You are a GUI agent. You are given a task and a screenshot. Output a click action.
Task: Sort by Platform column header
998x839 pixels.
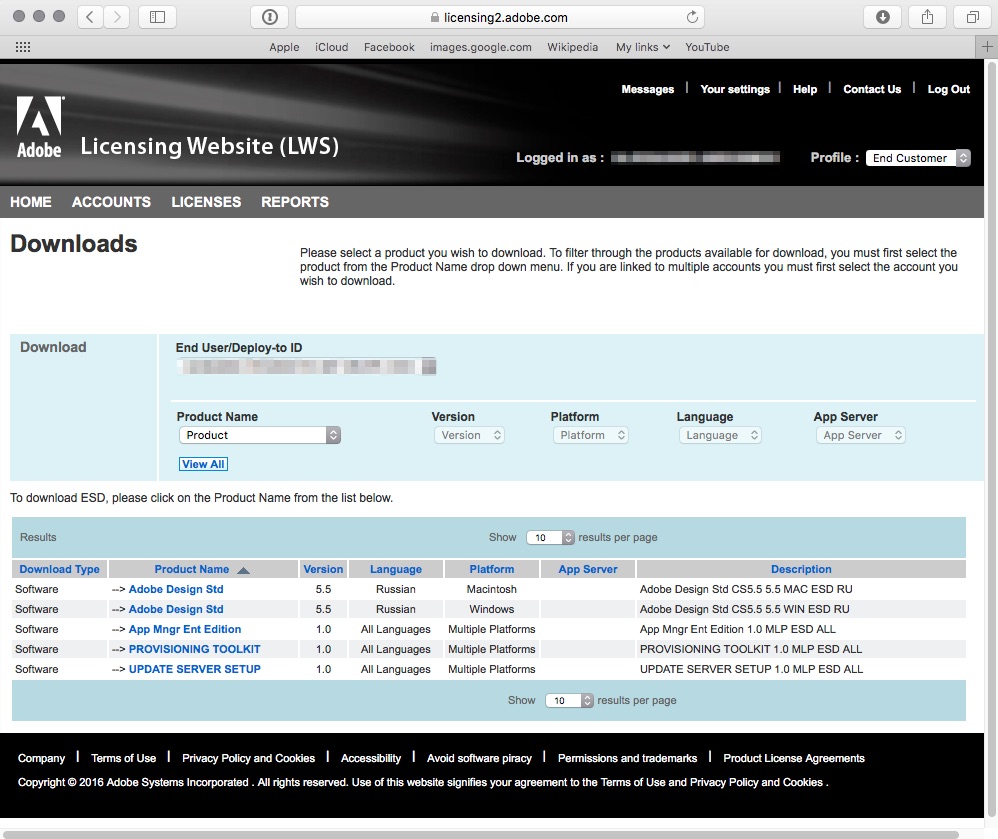(x=491, y=569)
